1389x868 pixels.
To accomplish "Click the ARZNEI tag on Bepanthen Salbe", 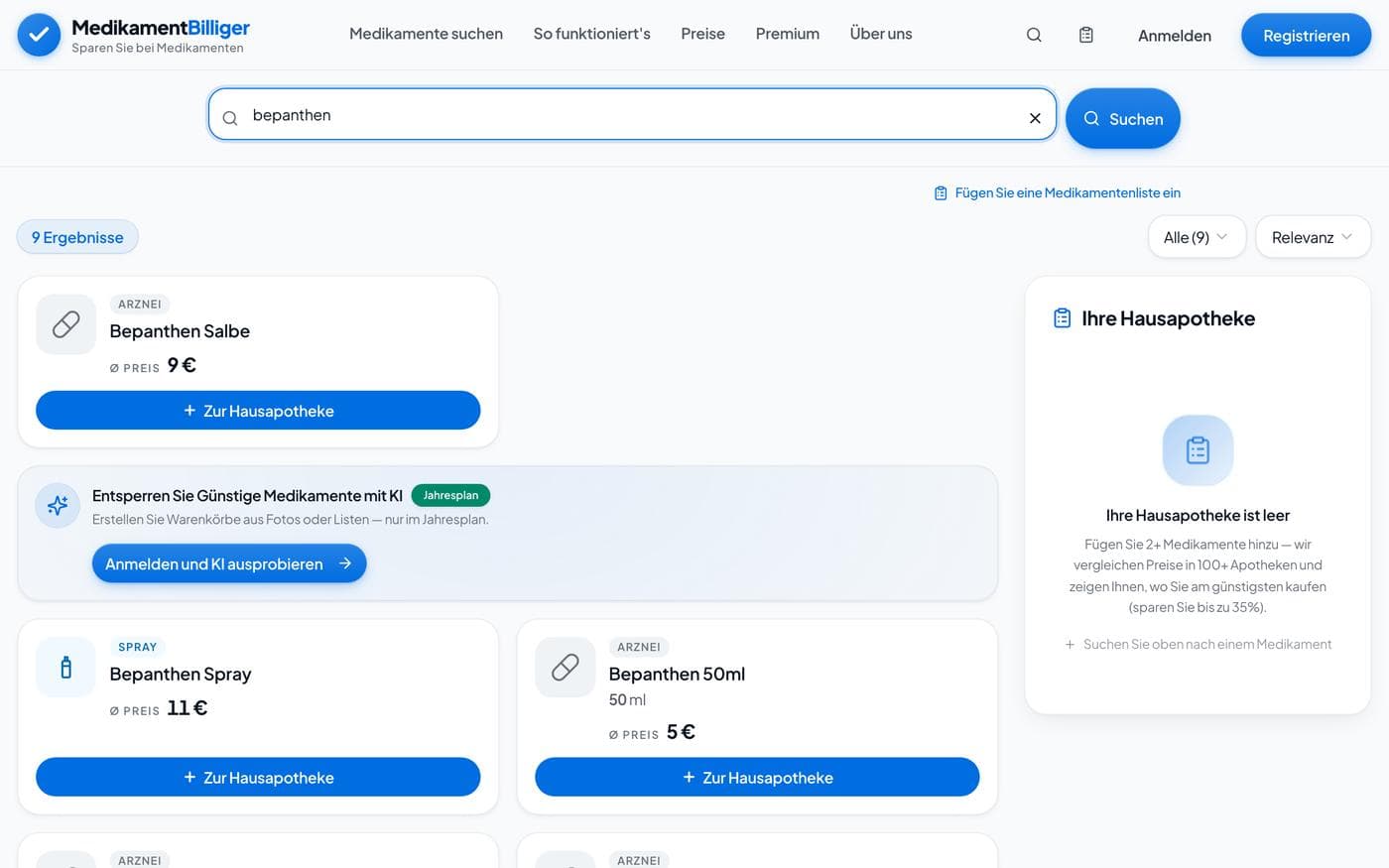I will pyautogui.click(x=140, y=305).
